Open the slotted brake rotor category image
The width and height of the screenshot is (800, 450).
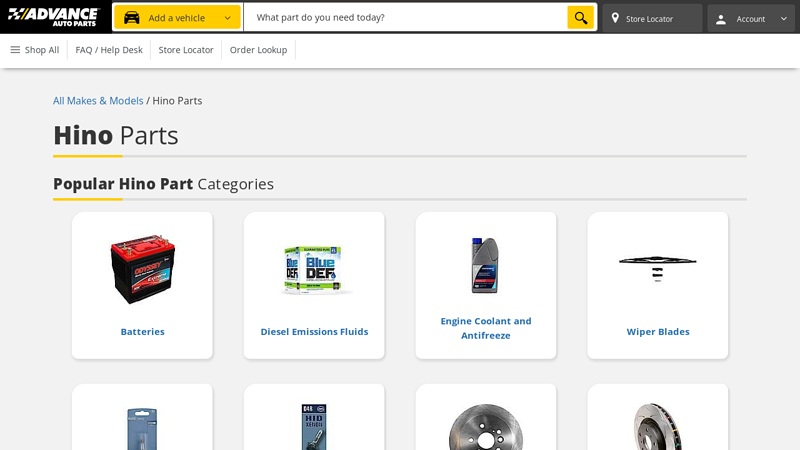point(658,428)
